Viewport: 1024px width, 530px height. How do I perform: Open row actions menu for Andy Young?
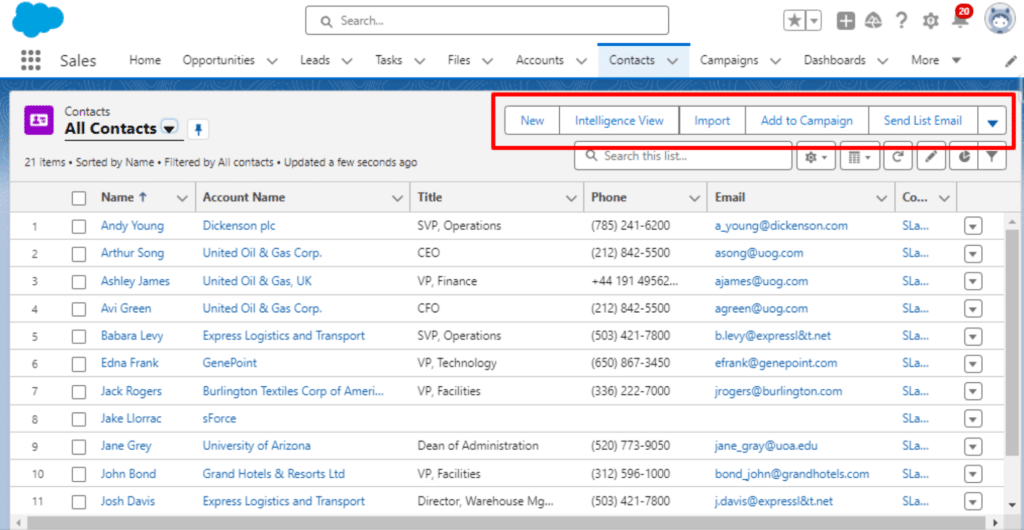[973, 226]
